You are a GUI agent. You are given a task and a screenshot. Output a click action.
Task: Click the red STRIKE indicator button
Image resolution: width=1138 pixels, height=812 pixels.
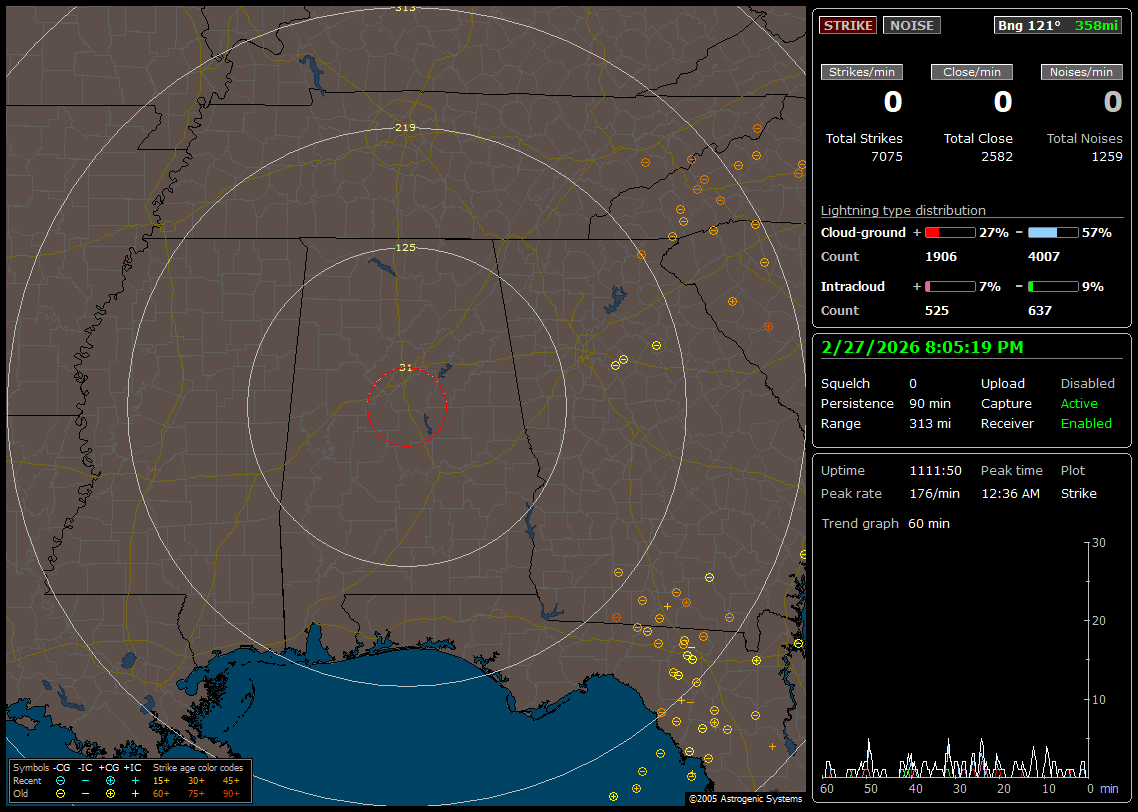click(x=848, y=25)
